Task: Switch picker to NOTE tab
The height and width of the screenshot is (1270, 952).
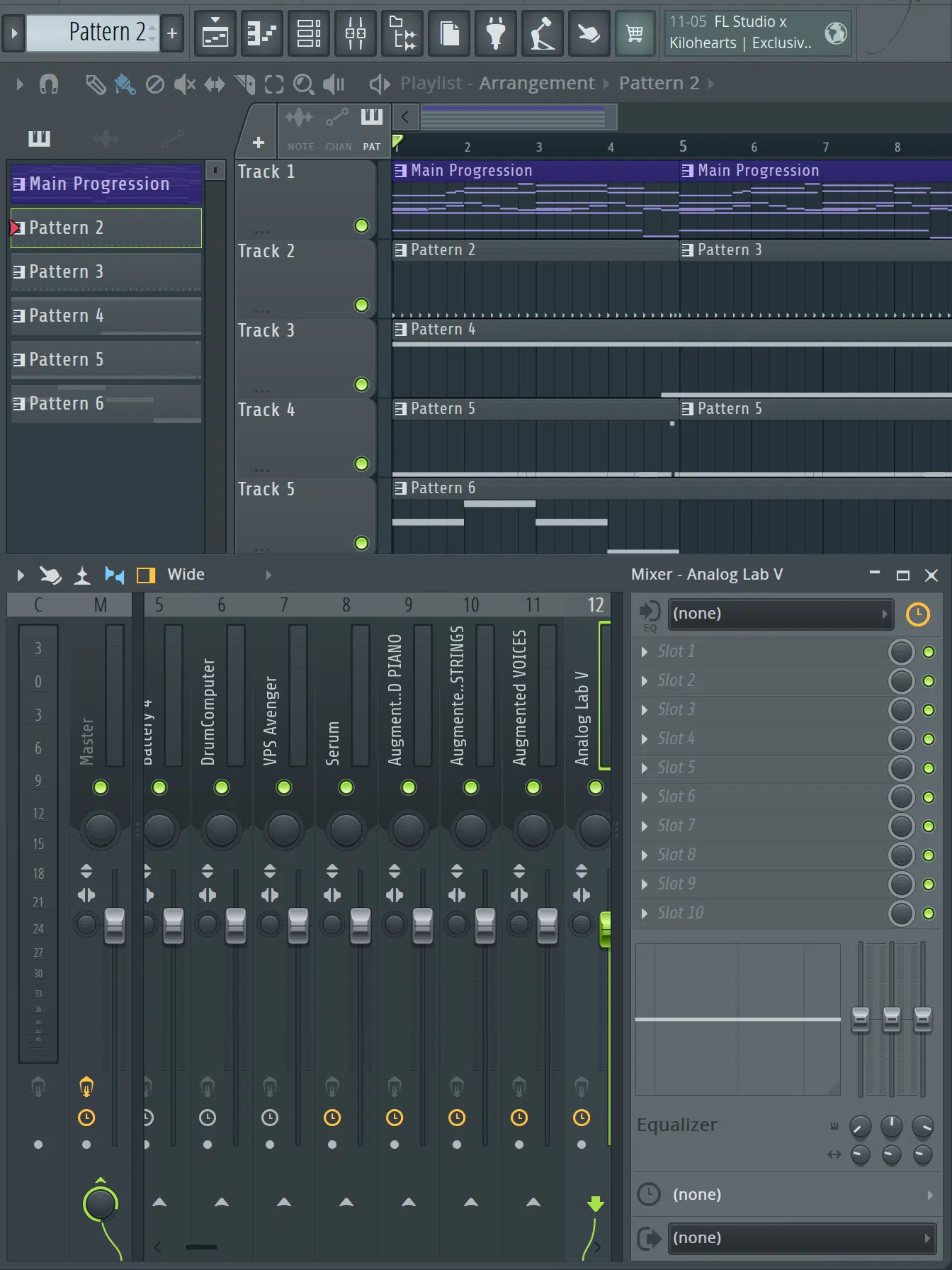Action: click(300, 128)
